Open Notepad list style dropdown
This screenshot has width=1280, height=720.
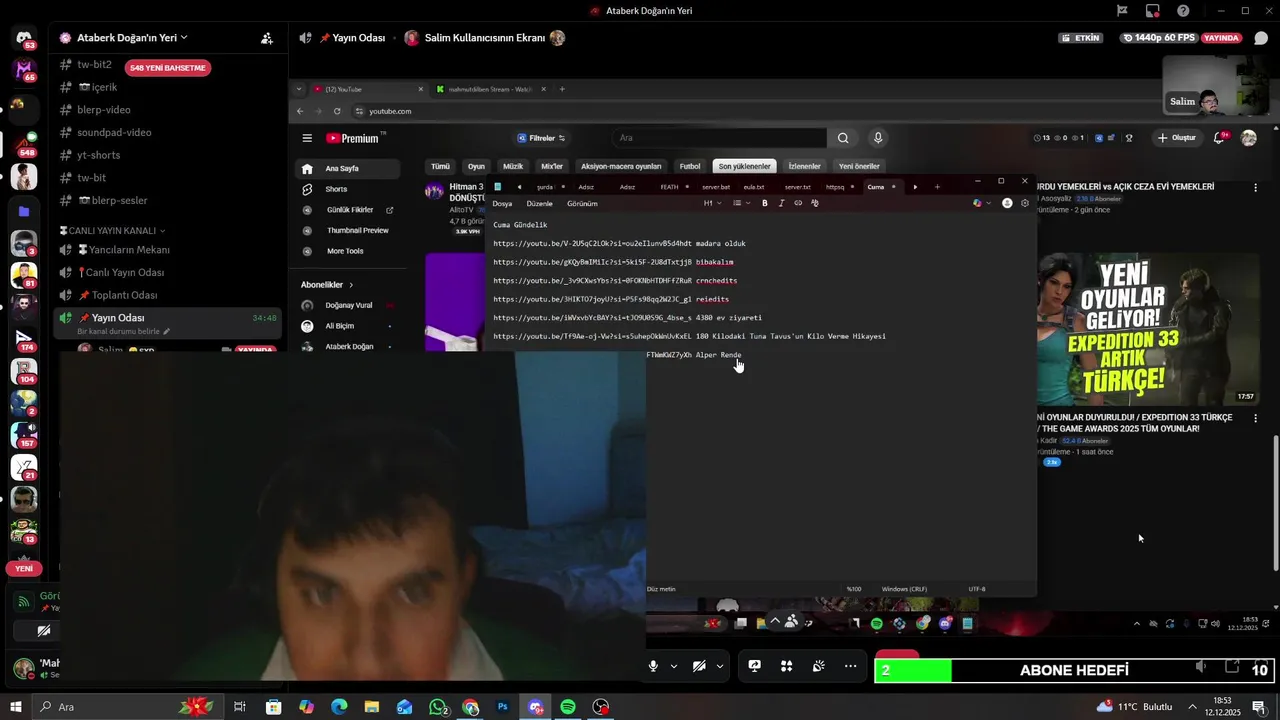(x=740, y=203)
